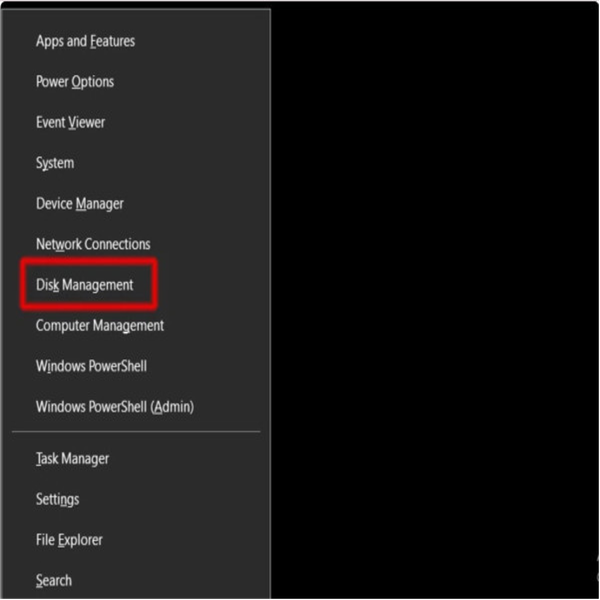Screen dimensions: 600x600
Task: Click the highlighted Disk Management entry
Action: 85,285
